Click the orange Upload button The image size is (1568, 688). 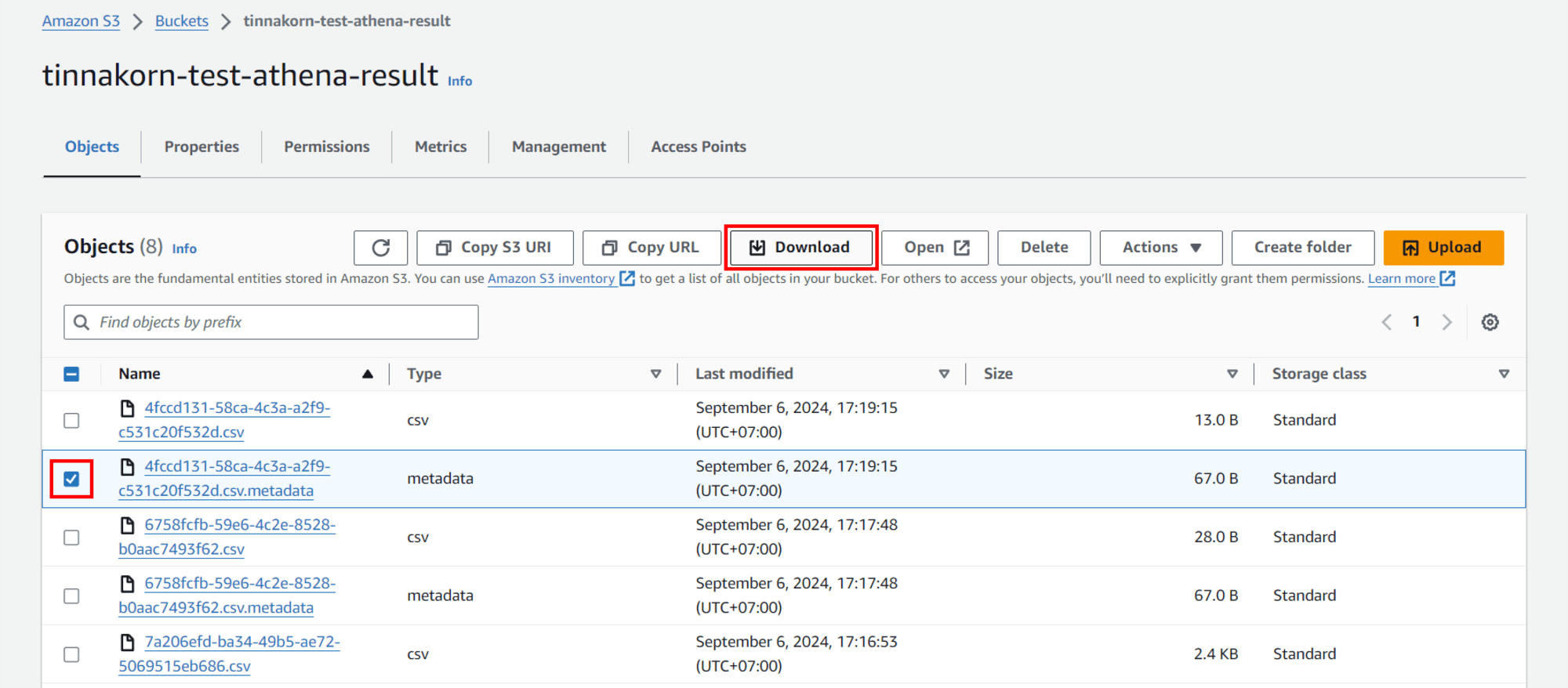1443,248
